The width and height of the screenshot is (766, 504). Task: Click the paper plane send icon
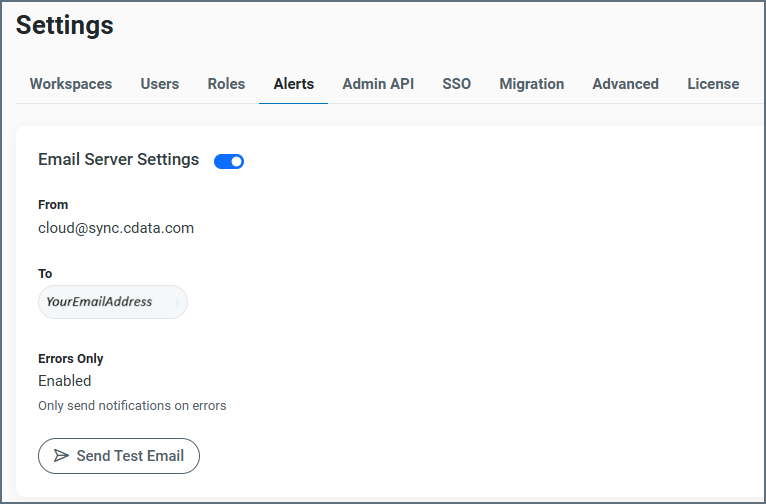pos(61,456)
